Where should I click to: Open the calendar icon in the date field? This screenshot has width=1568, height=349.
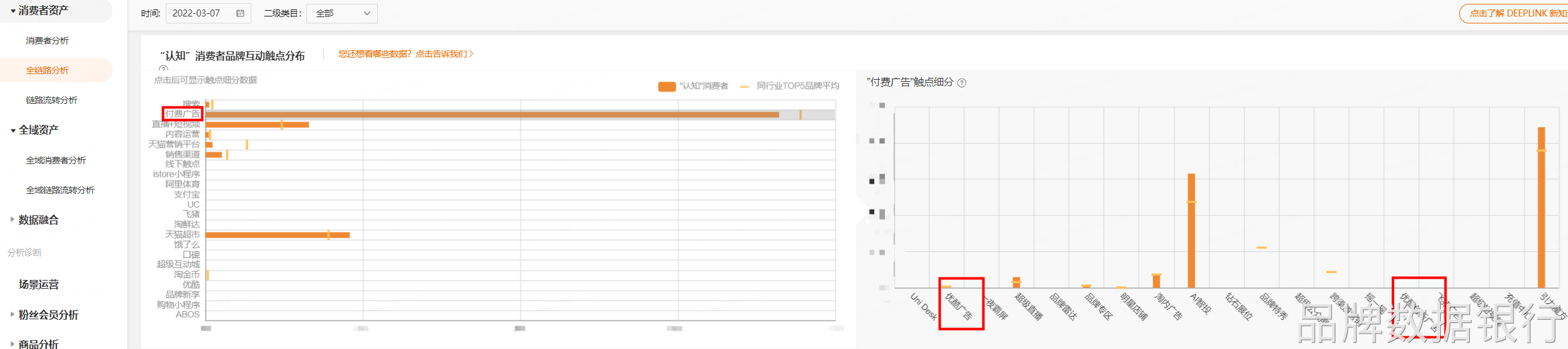[240, 13]
